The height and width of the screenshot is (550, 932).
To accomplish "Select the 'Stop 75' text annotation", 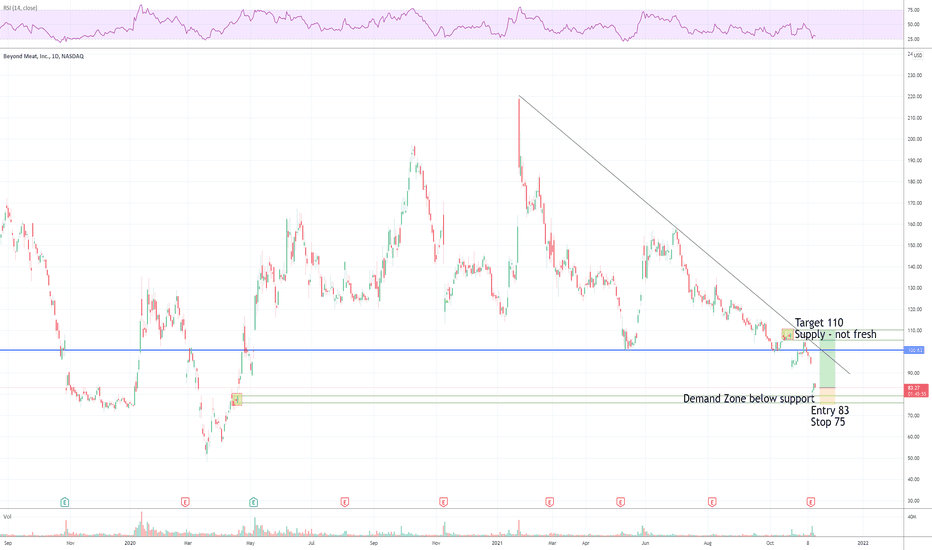I will pos(827,422).
